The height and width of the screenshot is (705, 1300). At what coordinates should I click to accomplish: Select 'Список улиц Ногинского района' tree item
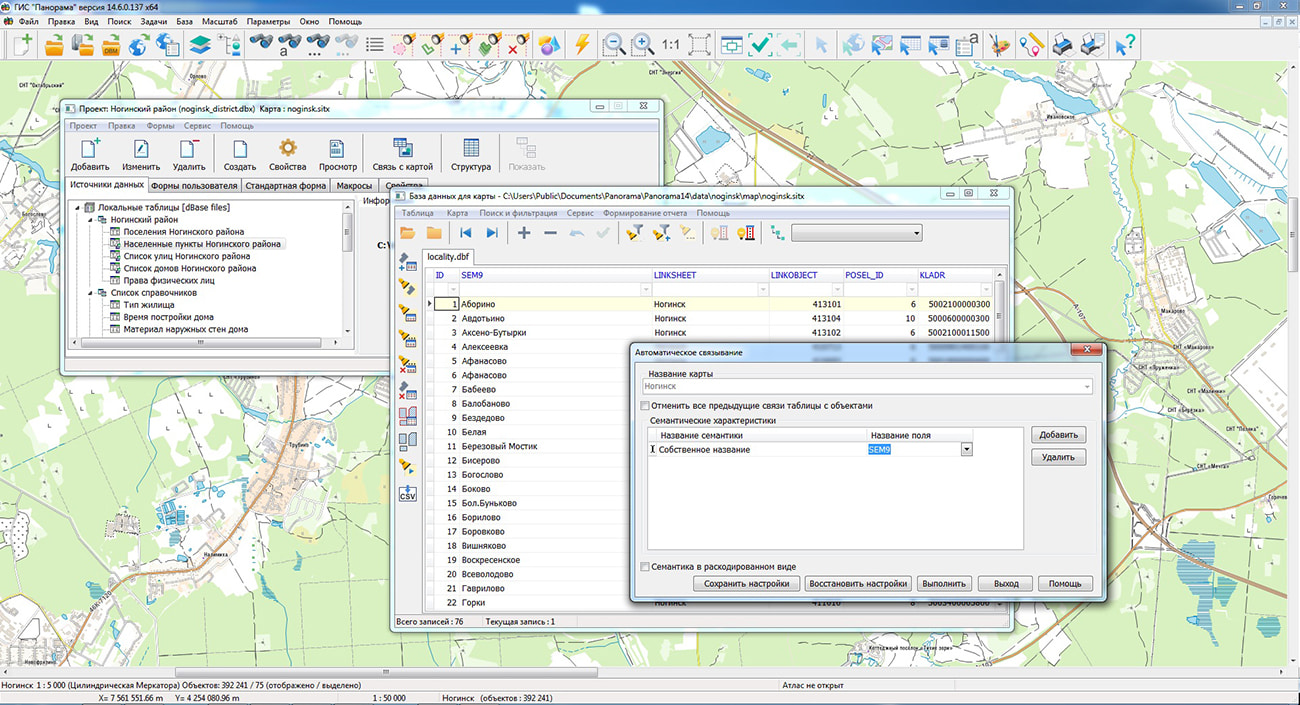tap(186, 256)
